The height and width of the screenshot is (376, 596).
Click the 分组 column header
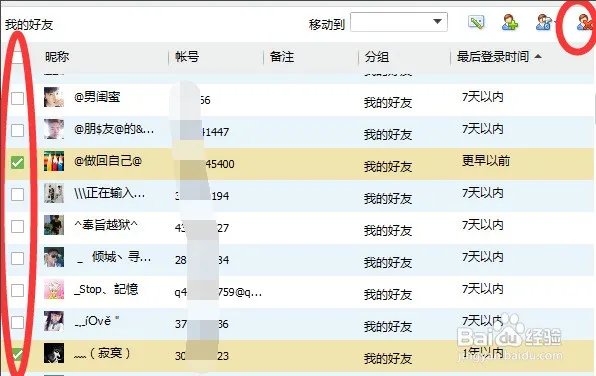point(377,57)
